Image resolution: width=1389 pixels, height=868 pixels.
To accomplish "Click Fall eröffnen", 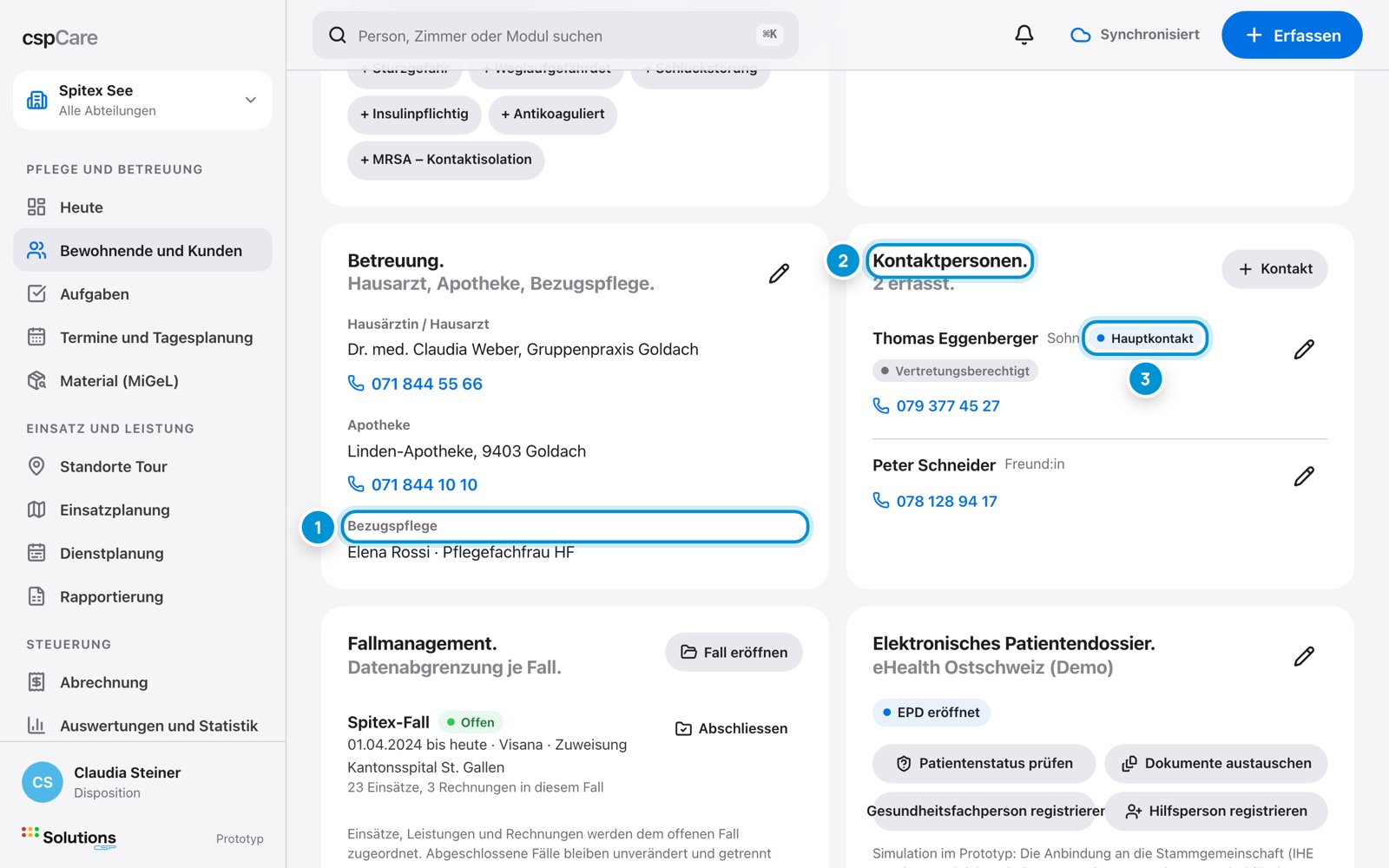I will [734, 652].
